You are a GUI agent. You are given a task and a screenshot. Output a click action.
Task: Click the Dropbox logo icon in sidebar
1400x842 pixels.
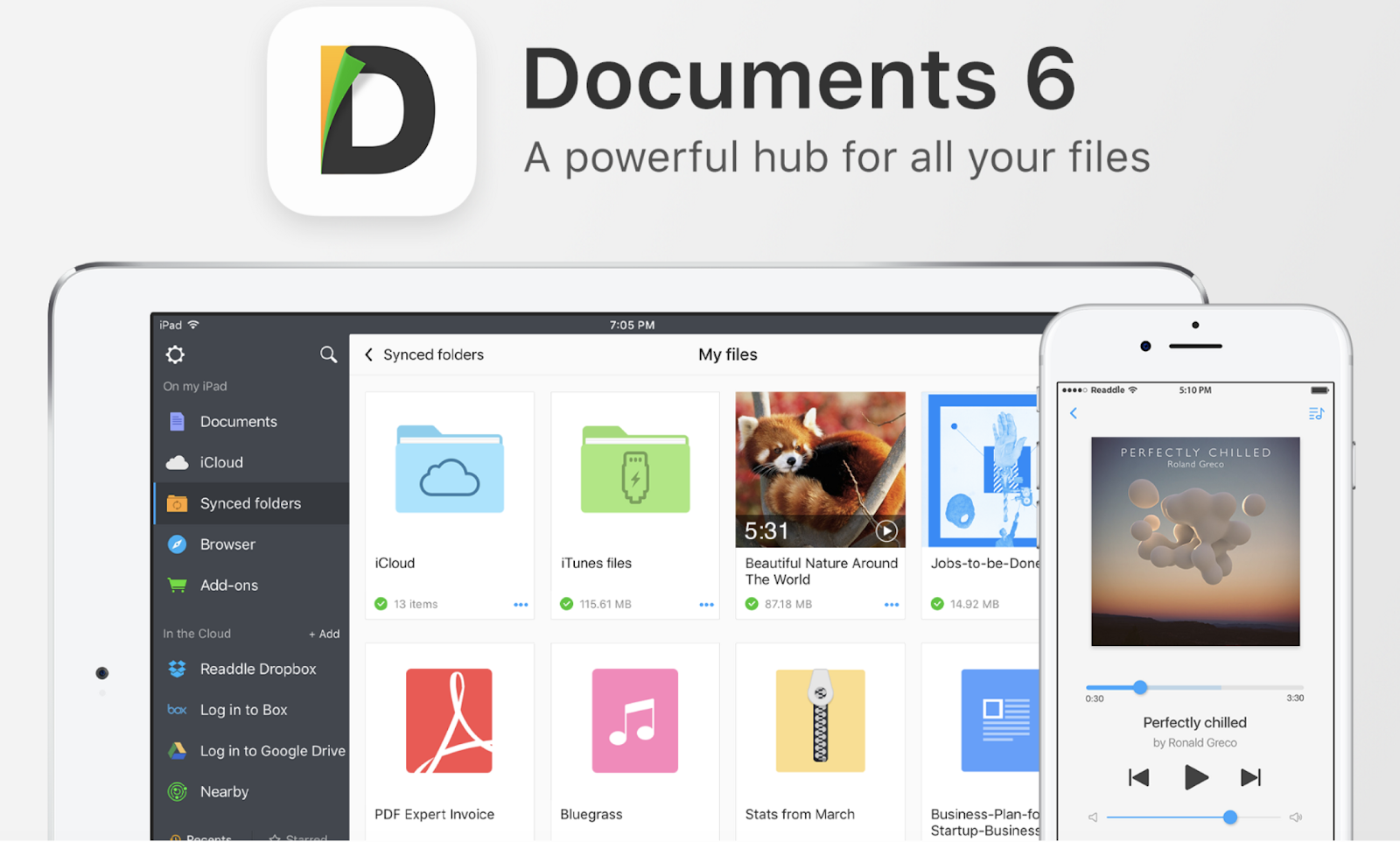(x=177, y=669)
